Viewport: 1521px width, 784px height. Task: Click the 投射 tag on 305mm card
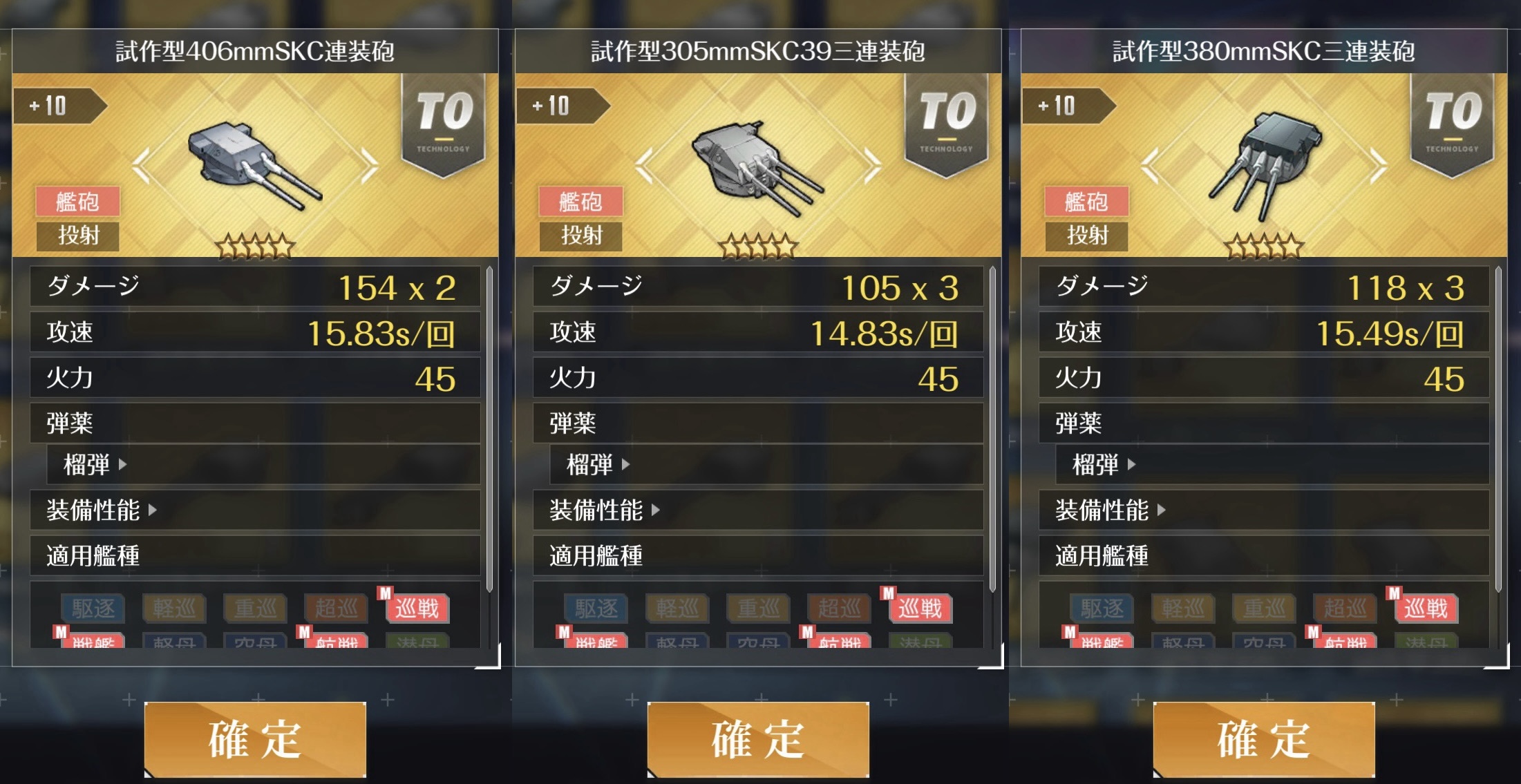581,236
